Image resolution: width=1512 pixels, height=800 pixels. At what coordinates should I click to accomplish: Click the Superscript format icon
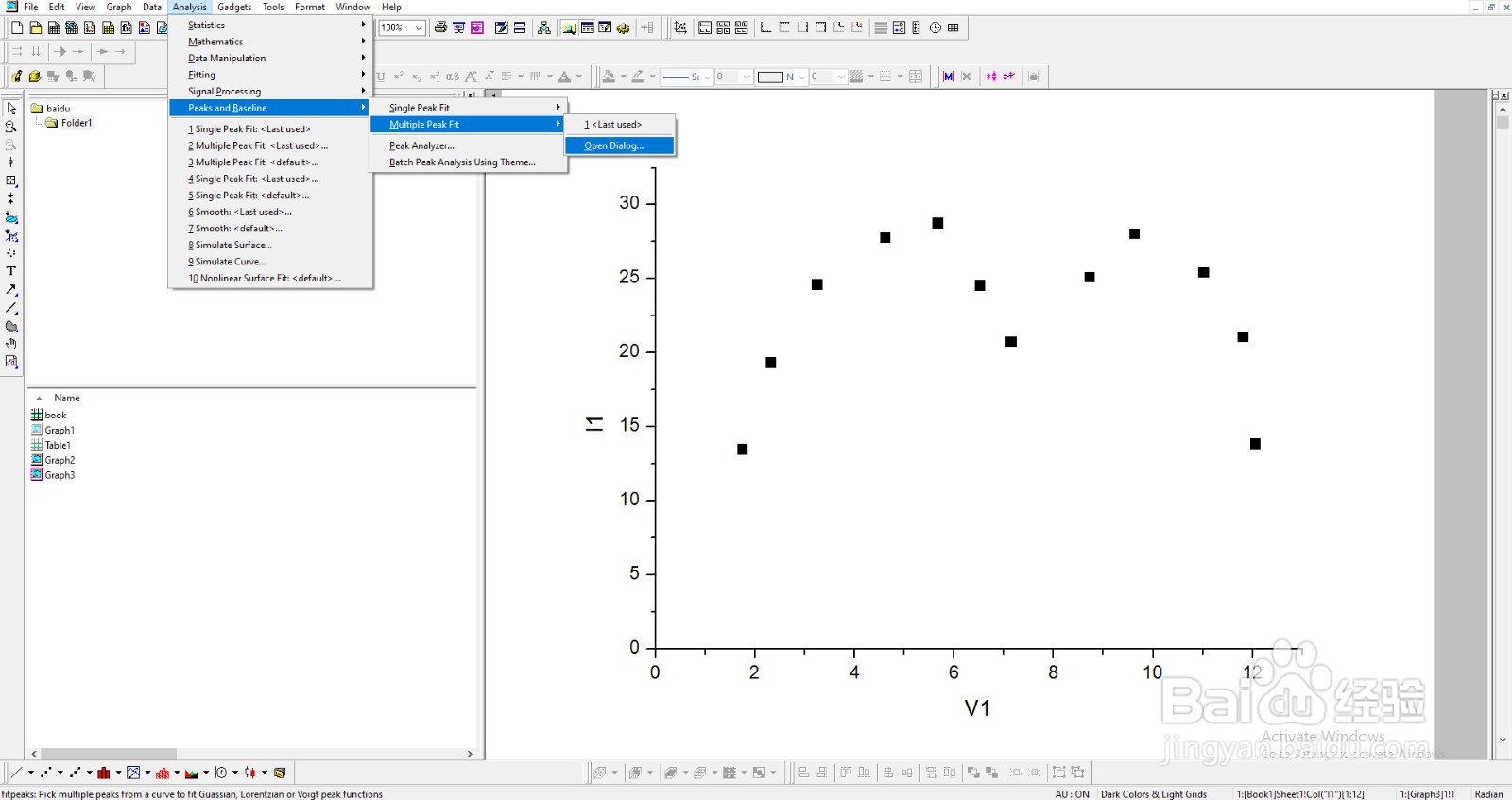(398, 77)
